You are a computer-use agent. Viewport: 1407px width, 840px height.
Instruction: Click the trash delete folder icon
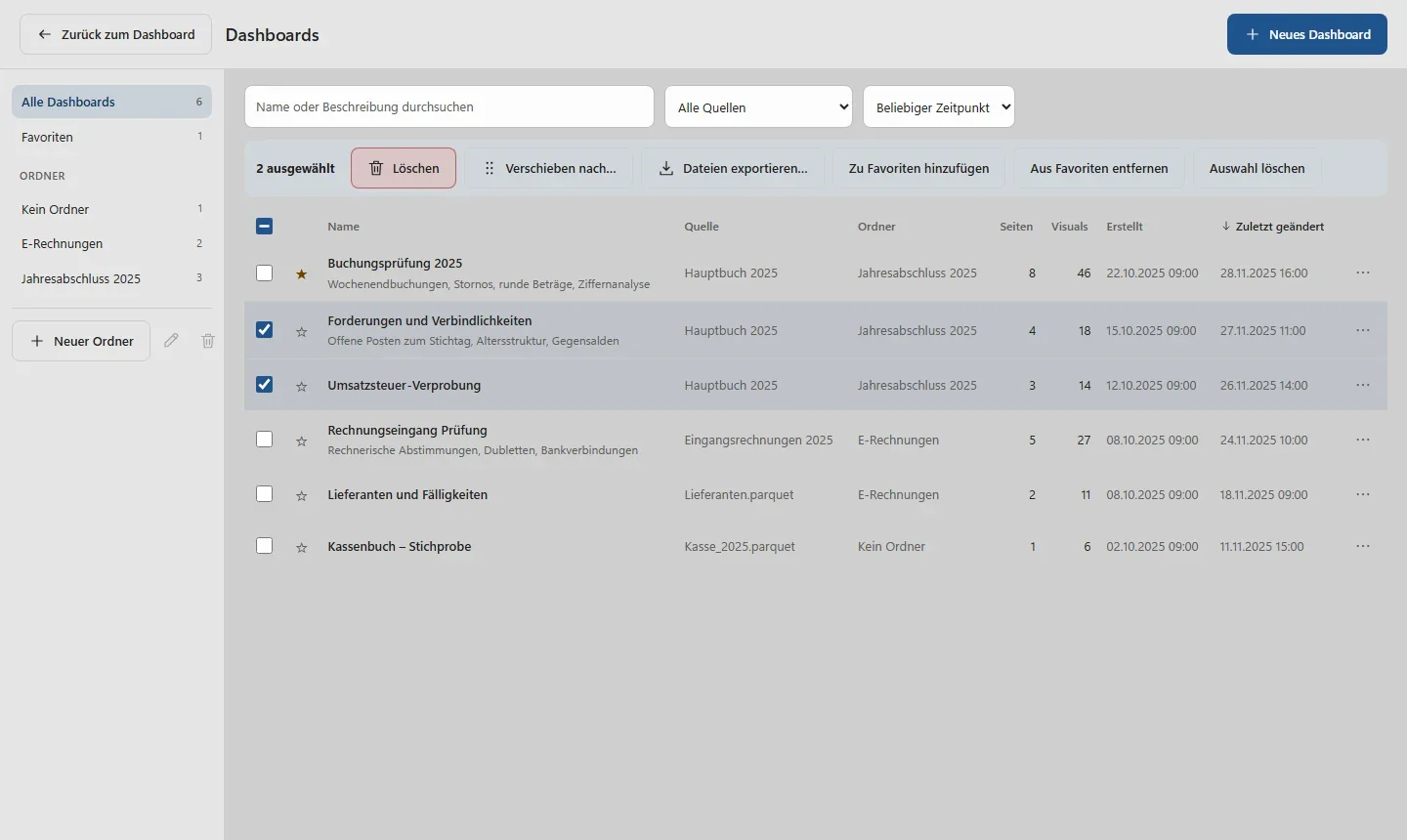[x=208, y=341]
